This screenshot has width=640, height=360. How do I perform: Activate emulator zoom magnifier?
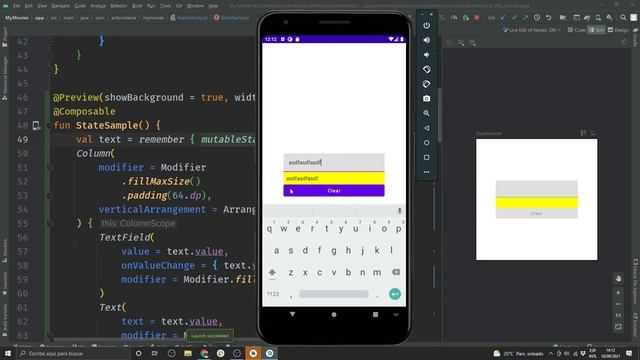coord(427,113)
